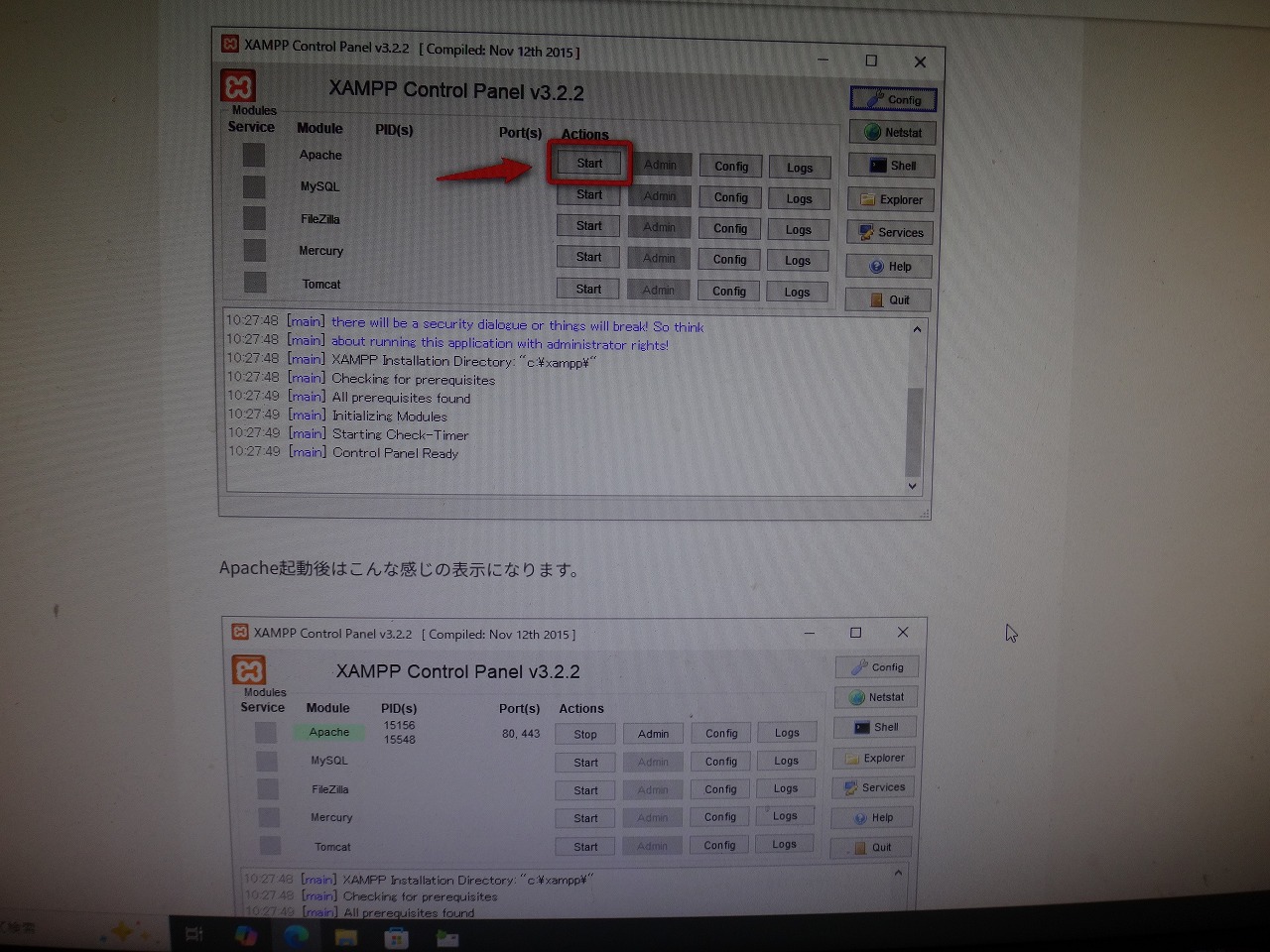Open File Explorer from the taskbar
Image resolution: width=1270 pixels, height=952 pixels.
coord(346,937)
